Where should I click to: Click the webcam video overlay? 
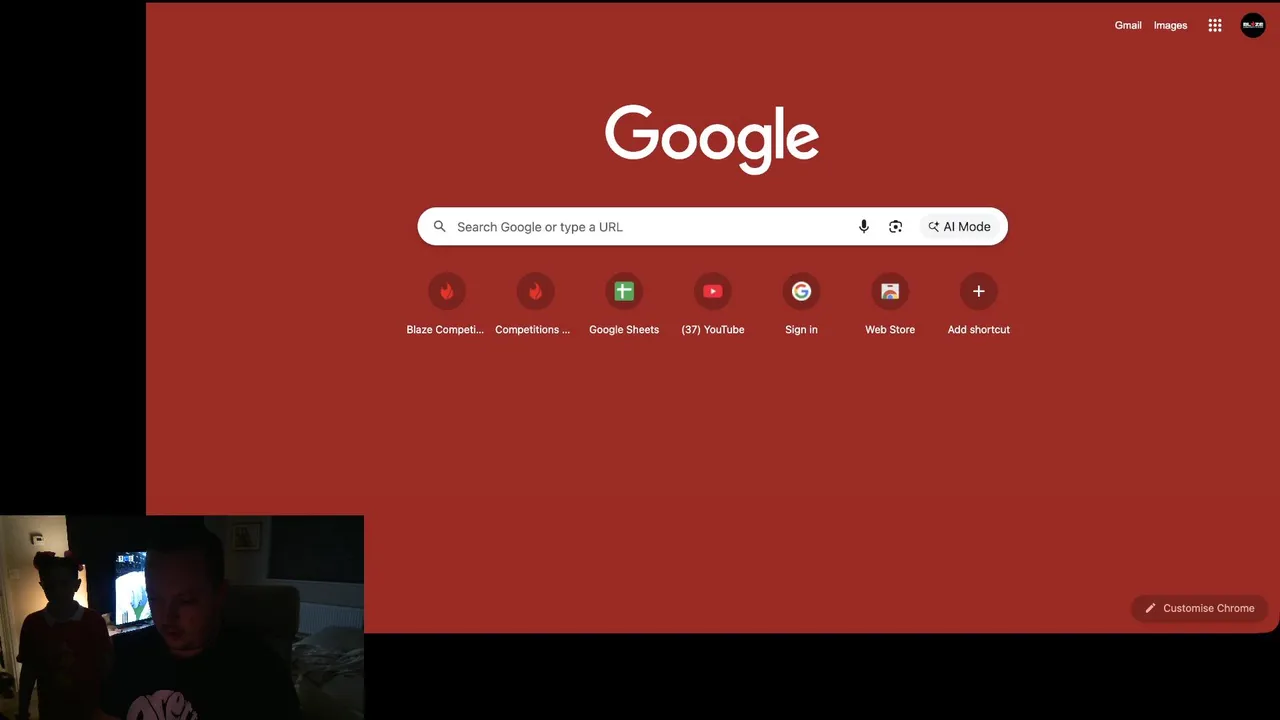182,618
